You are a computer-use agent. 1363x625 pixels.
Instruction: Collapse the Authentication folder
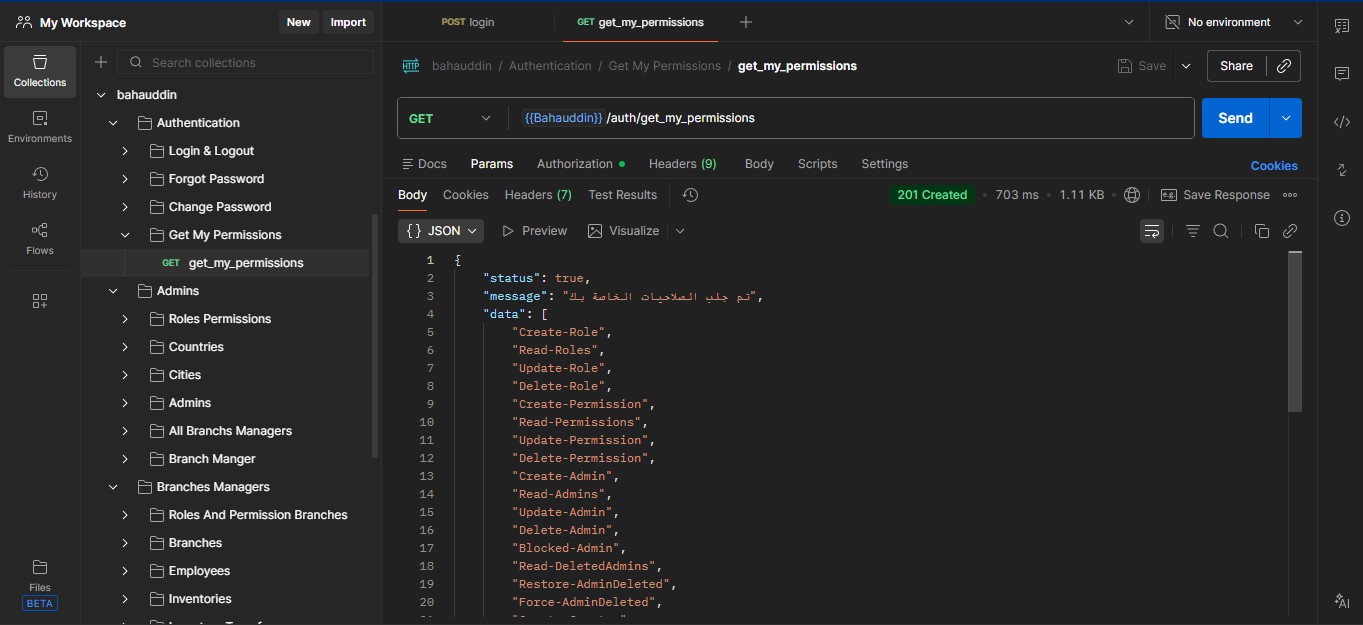113,123
